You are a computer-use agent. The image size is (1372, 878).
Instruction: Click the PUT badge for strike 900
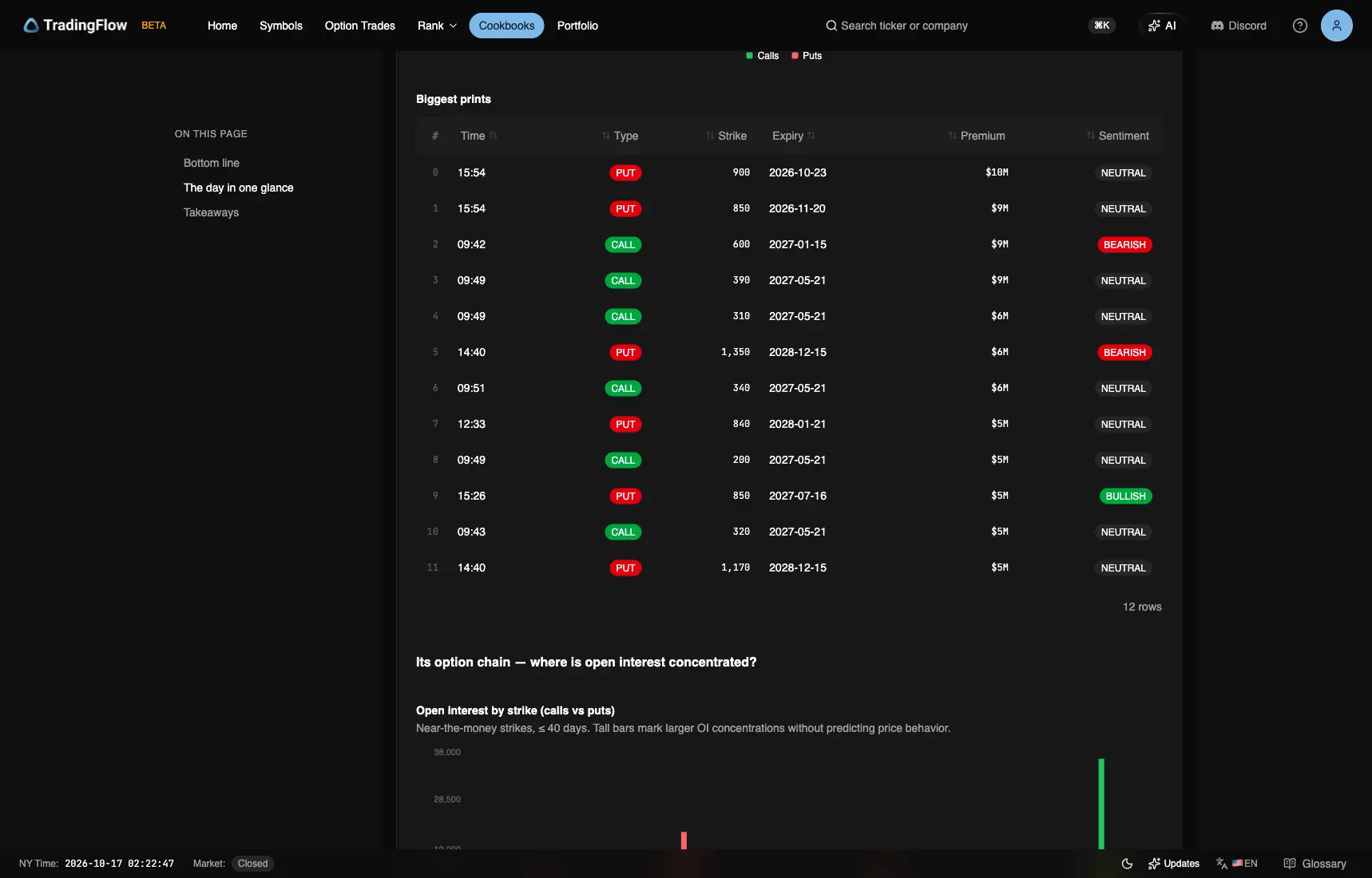625,173
